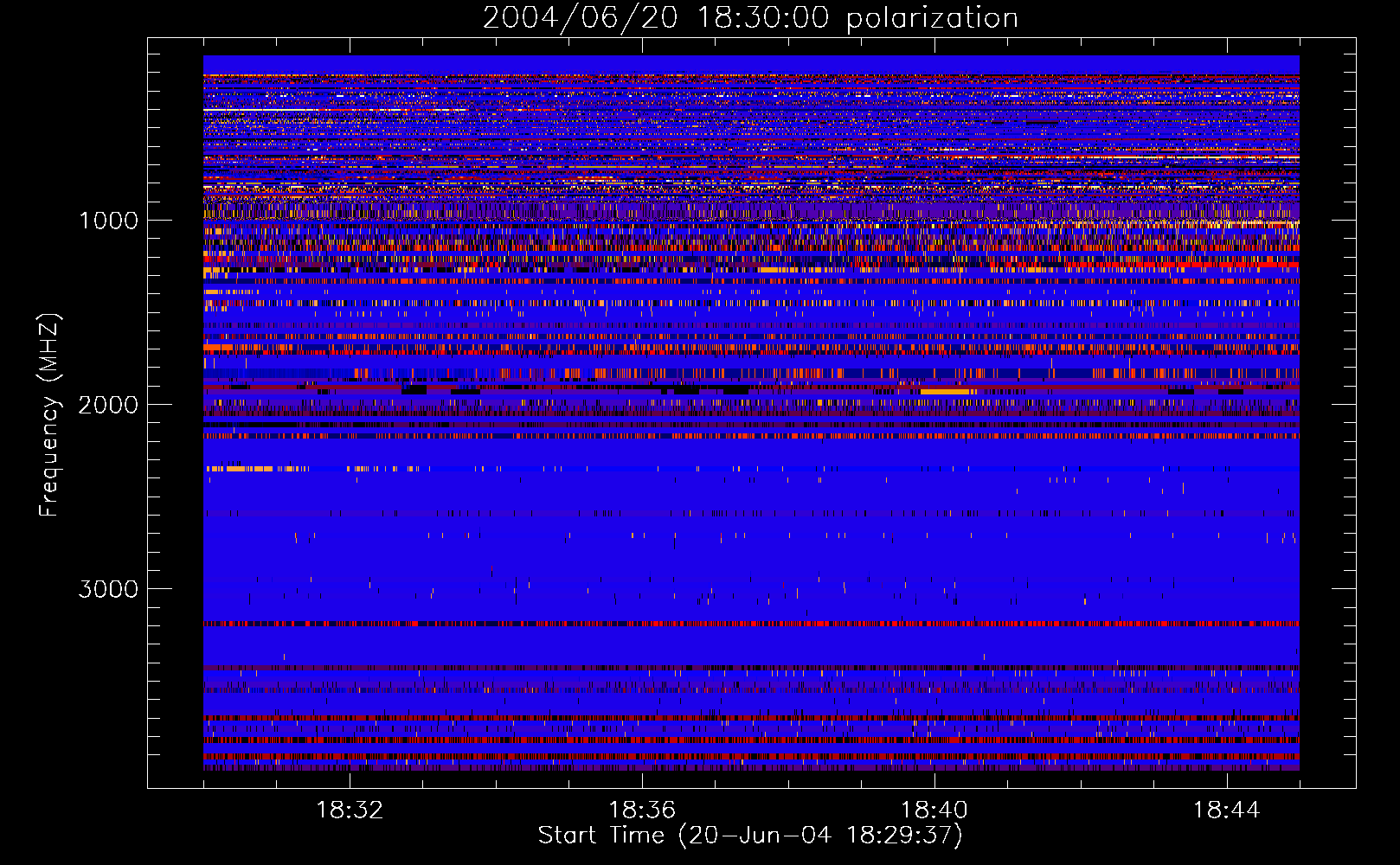Click the 18:40 time tick label

934,811
